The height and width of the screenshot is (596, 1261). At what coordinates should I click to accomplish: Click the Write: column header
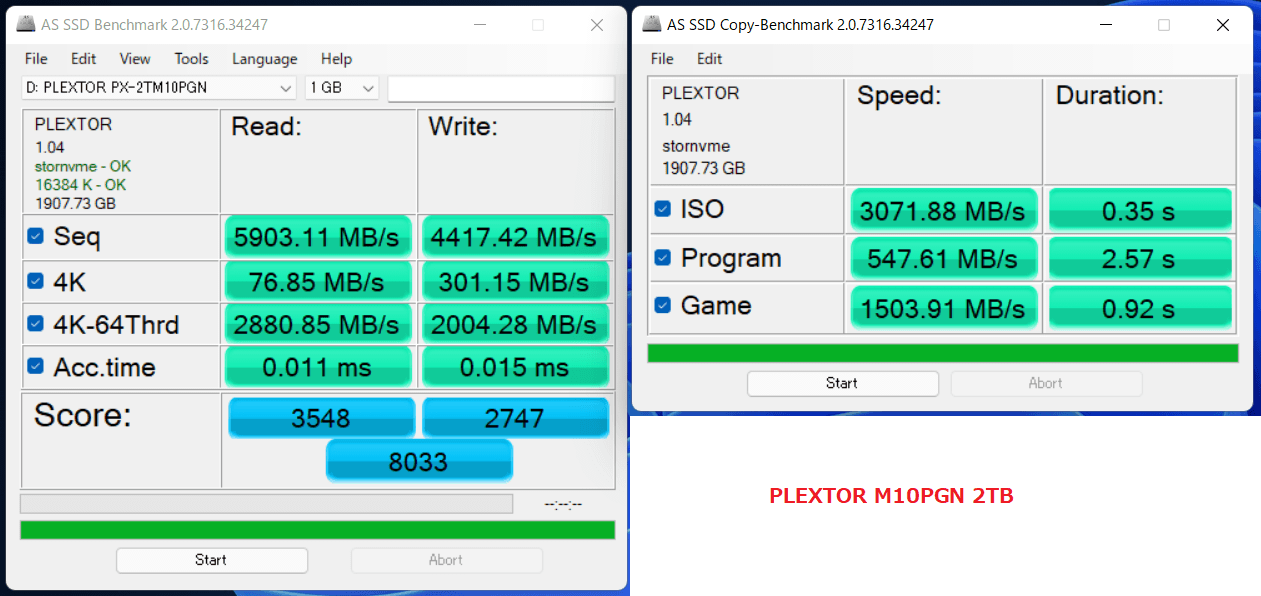tap(464, 127)
